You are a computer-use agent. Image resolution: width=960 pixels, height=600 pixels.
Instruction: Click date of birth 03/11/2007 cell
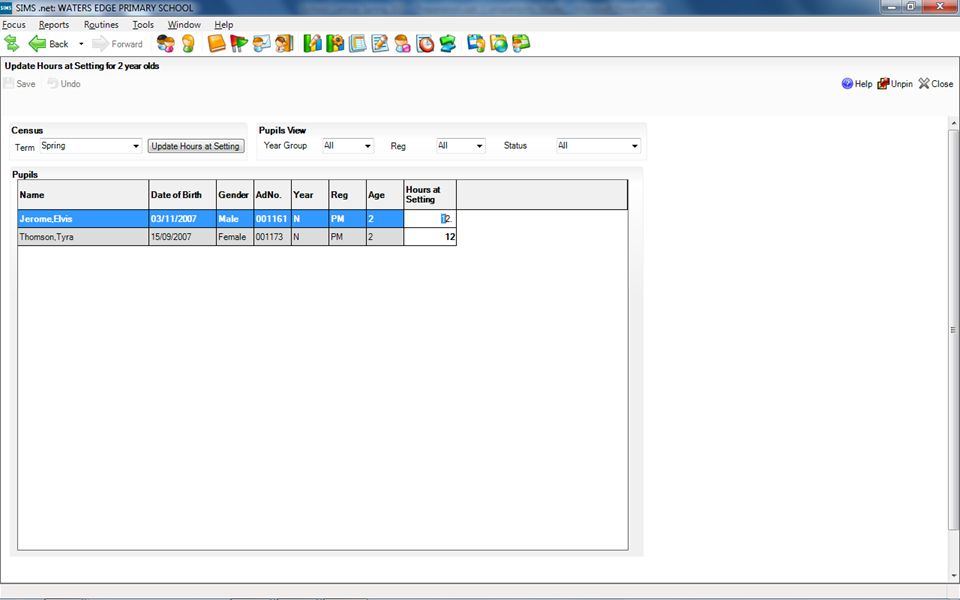(x=182, y=219)
